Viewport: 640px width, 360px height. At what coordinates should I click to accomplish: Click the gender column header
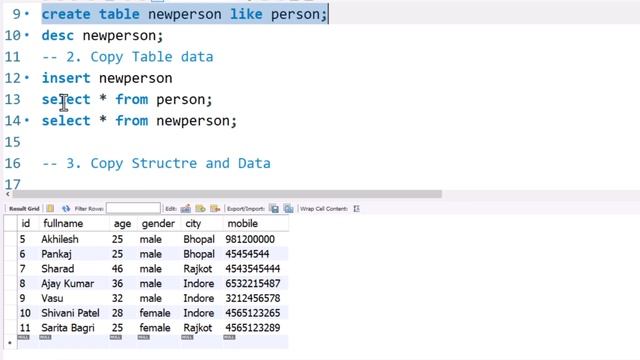coord(158,223)
